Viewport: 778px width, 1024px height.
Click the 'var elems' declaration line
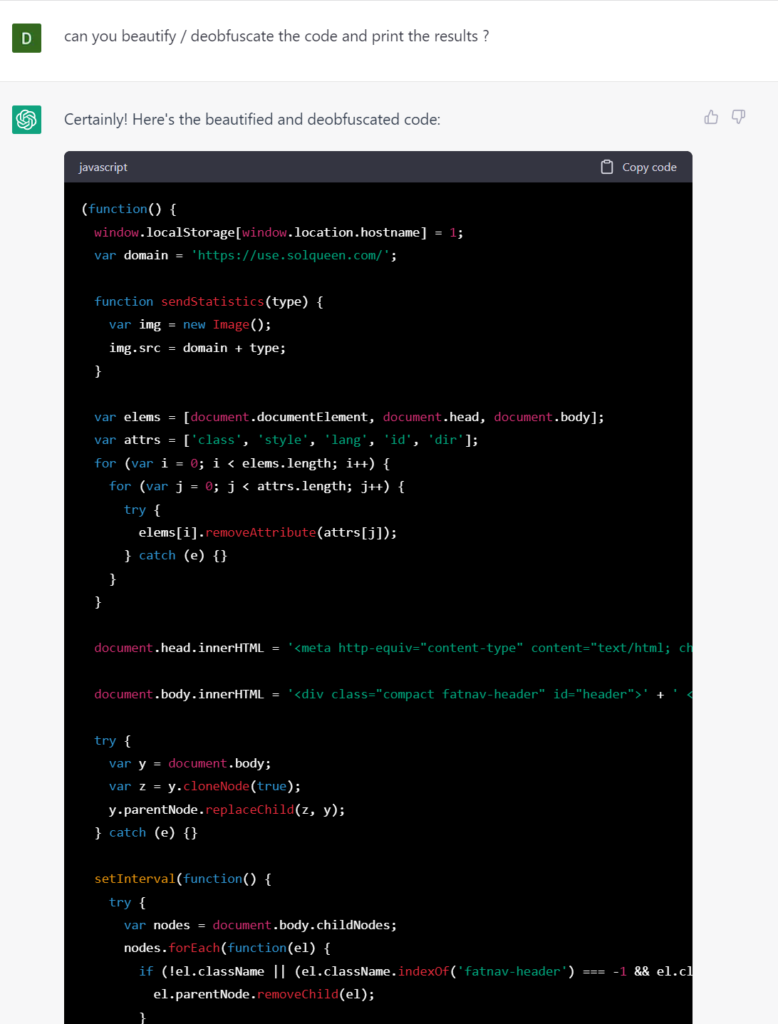349,417
